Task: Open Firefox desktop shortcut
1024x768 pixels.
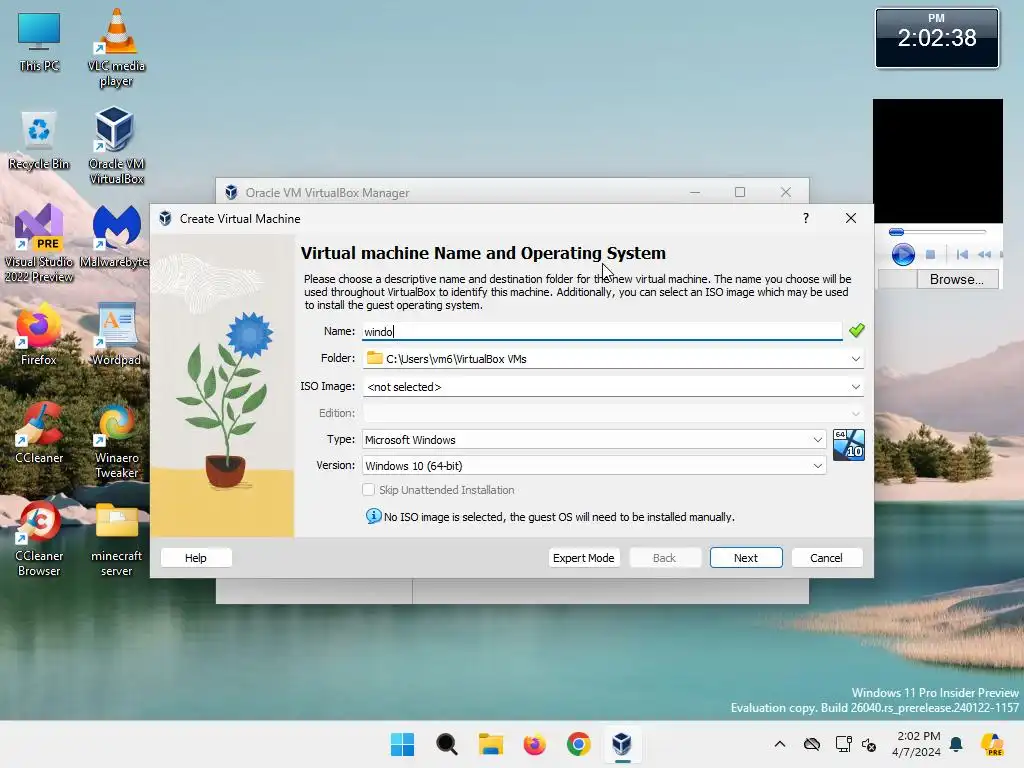Action: point(39,334)
